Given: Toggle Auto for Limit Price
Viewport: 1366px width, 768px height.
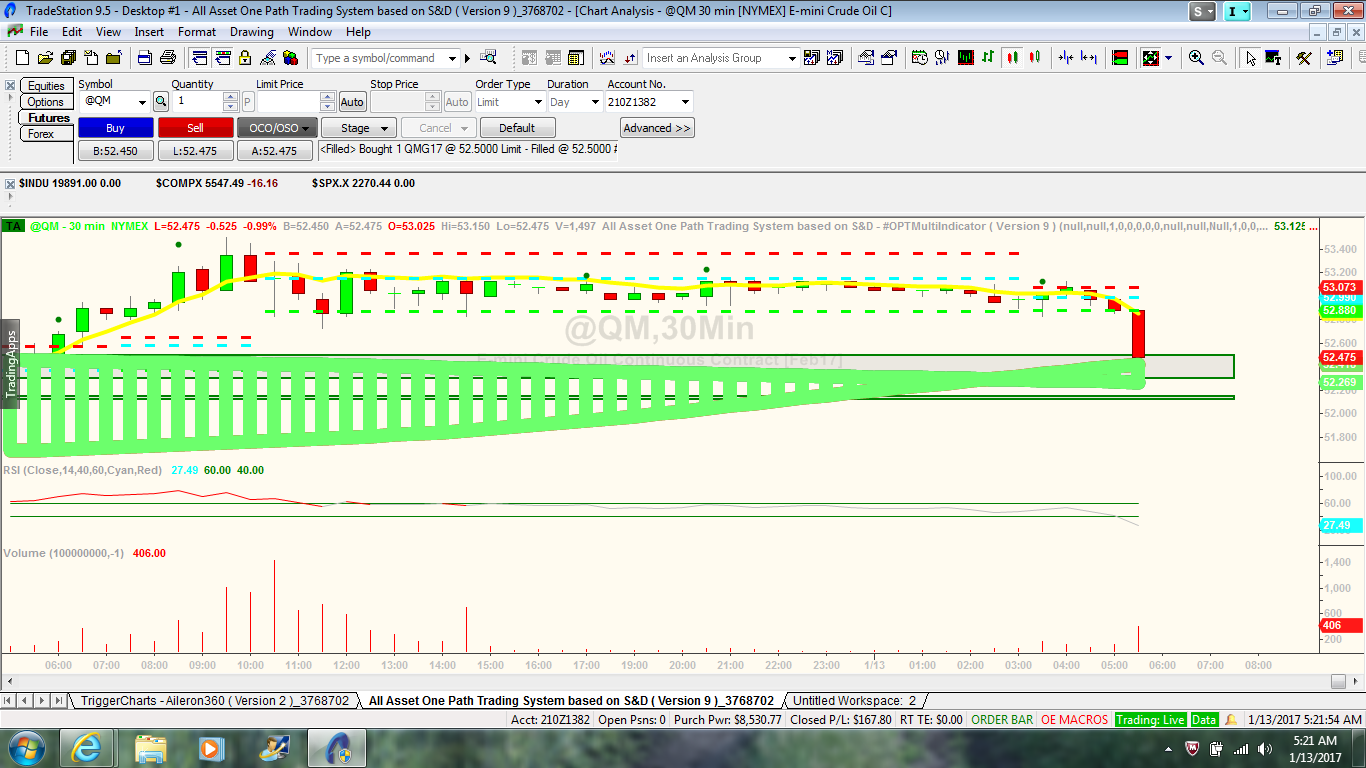Looking at the screenshot, I should click(x=352, y=102).
